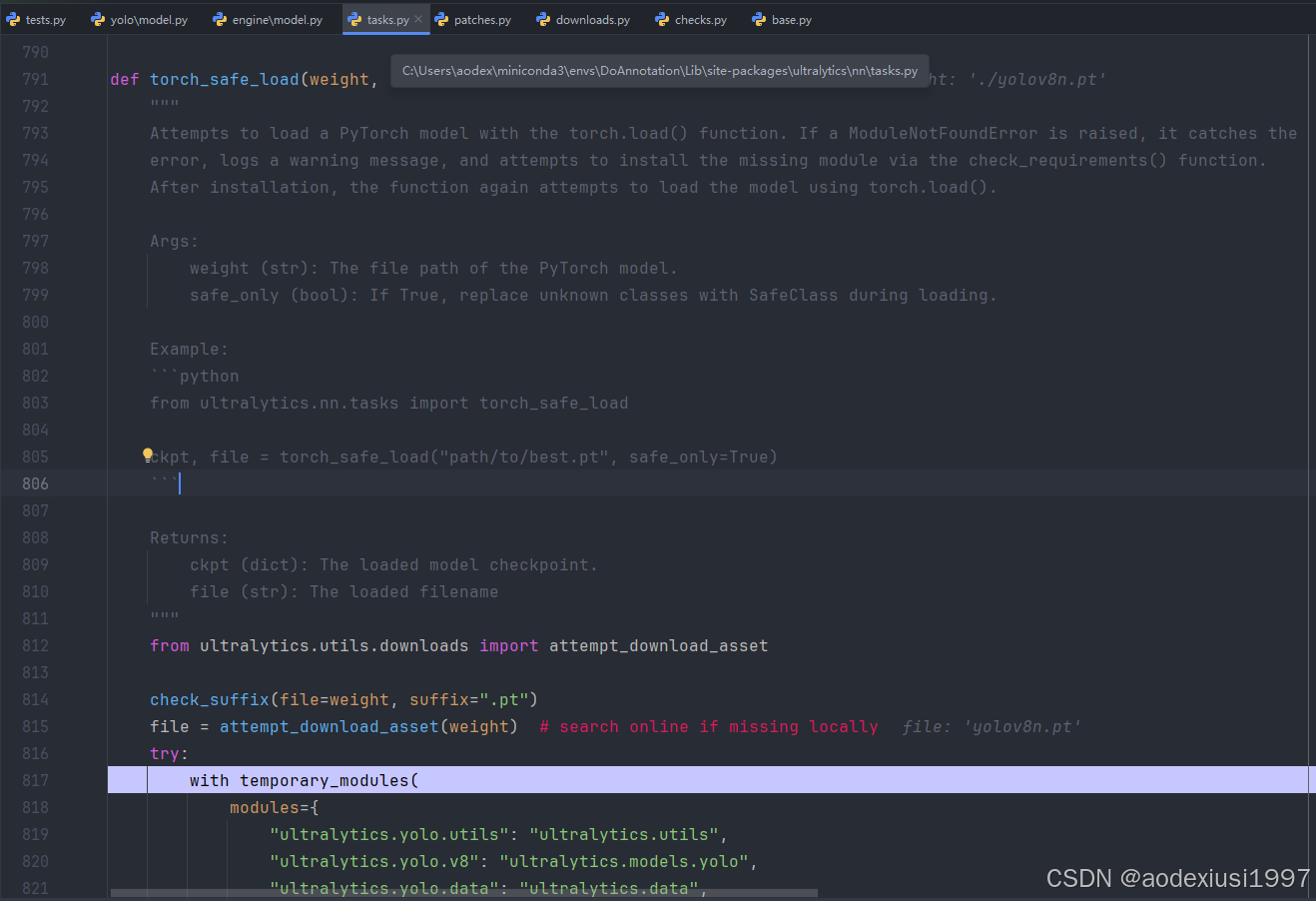
Task: Click the Python file icon on base.py tab
Action: [759, 20]
